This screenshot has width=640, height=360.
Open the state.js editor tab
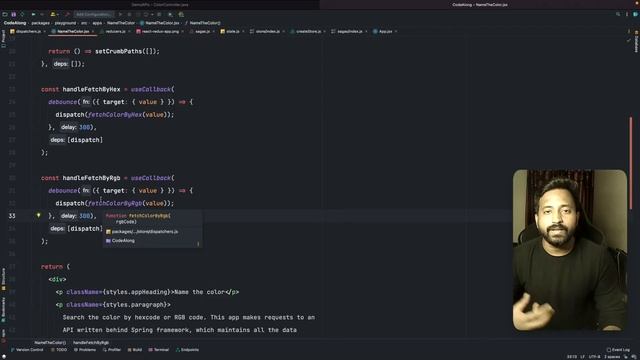point(232,31)
